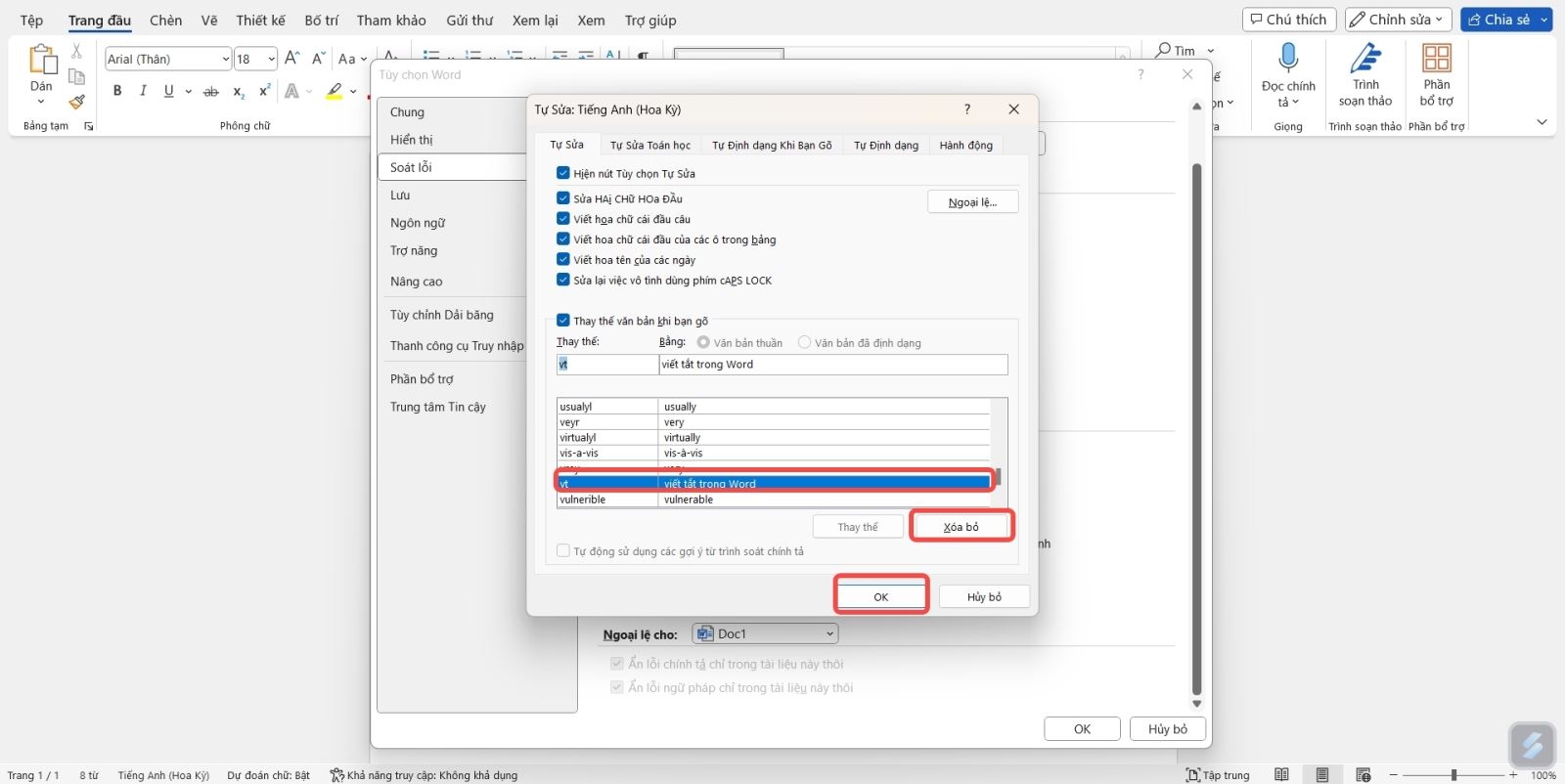Switch to Print Layout view in status bar
Screen dimensions: 1565x784
click(1322, 775)
